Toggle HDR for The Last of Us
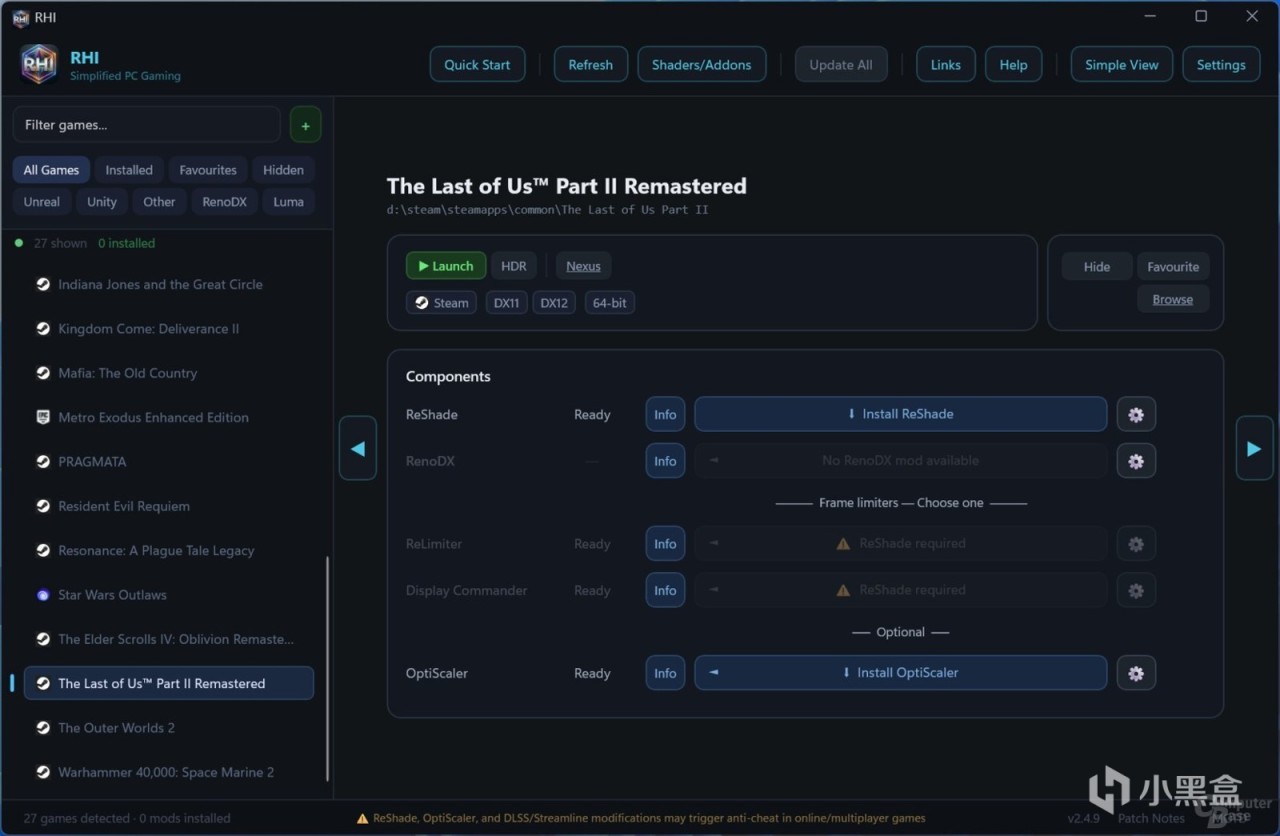This screenshot has width=1280, height=836. 514,266
